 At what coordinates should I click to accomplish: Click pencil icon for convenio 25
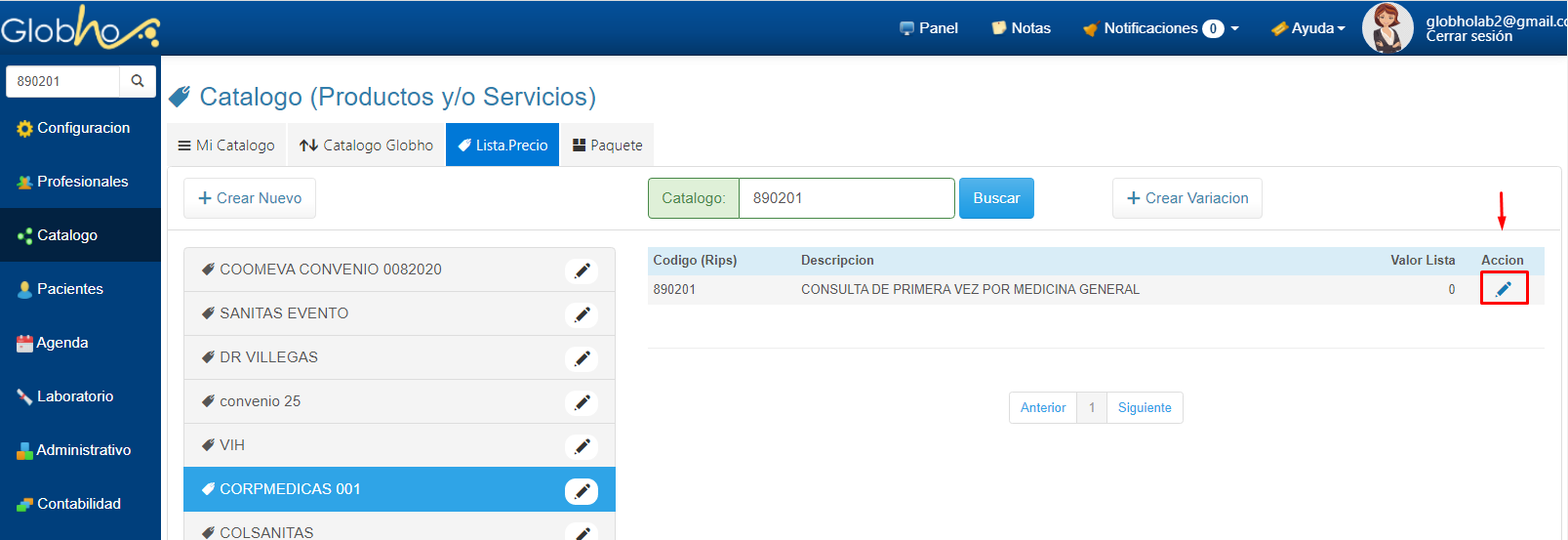[x=582, y=402]
